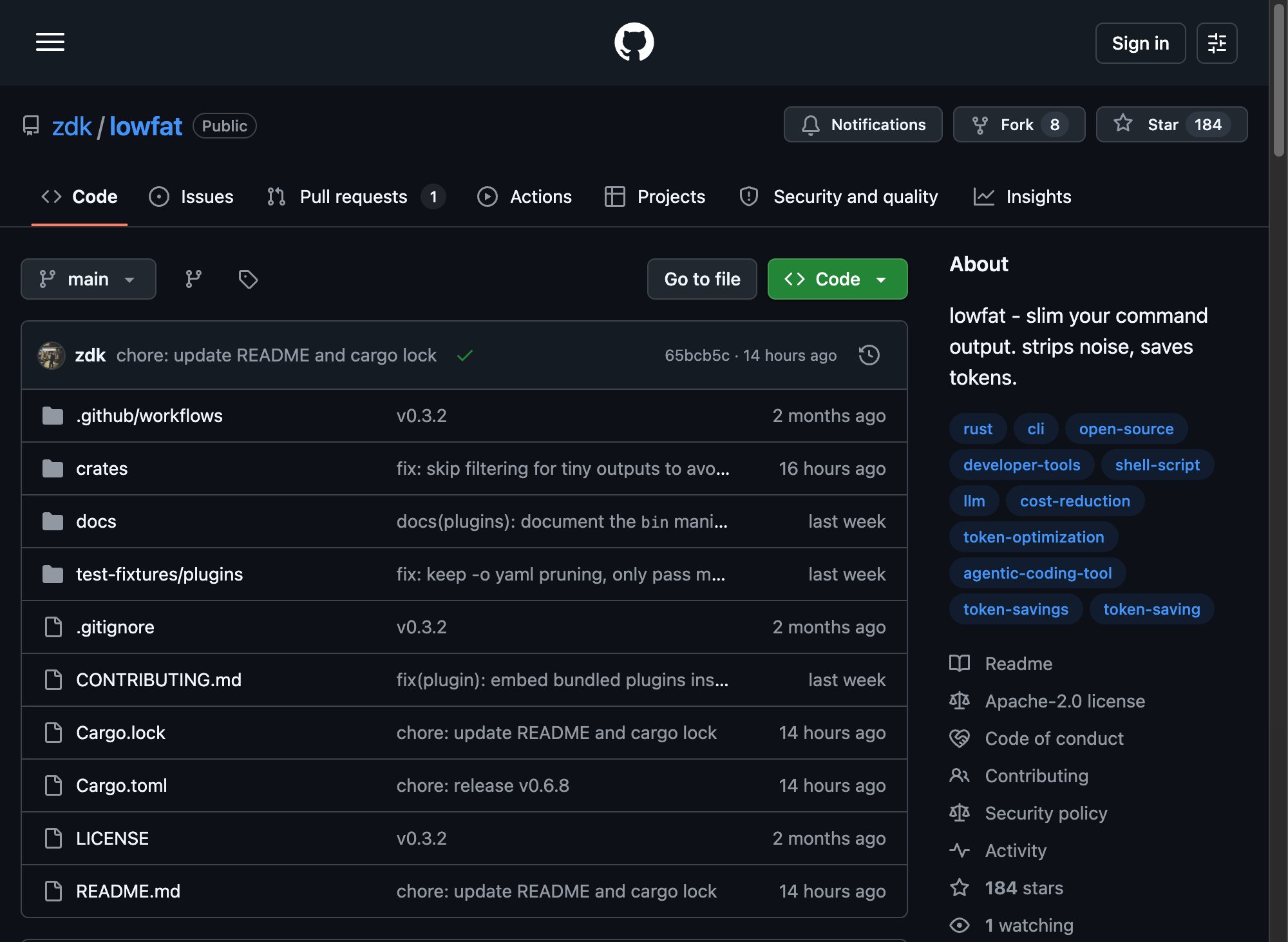Open the Cargo.toml file name
Image resolution: width=1288 pixels, height=942 pixels.
pyautogui.click(x=121, y=785)
